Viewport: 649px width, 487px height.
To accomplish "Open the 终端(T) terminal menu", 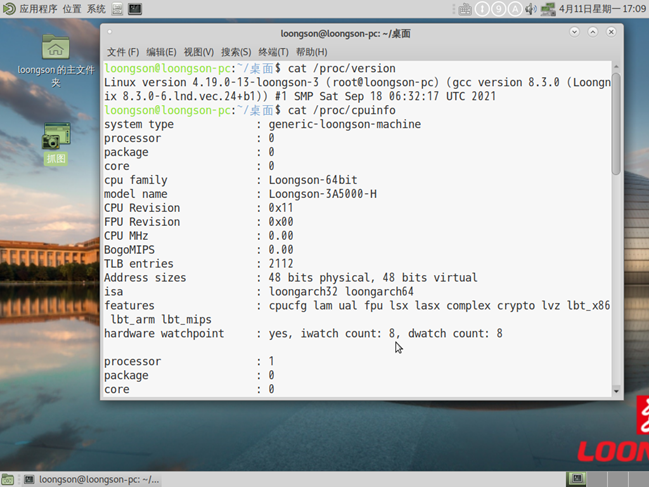I will click(x=273, y=52).
